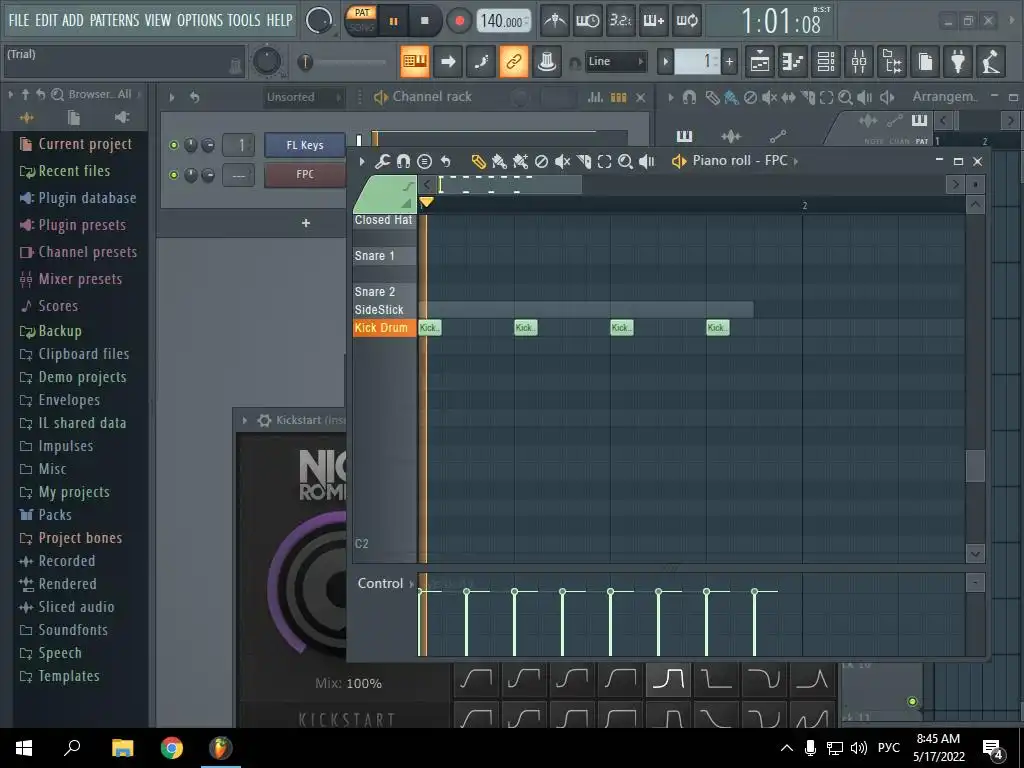Toggle the metronome button
This screenshot has width=1024, height=768.
tap(555, 21)
